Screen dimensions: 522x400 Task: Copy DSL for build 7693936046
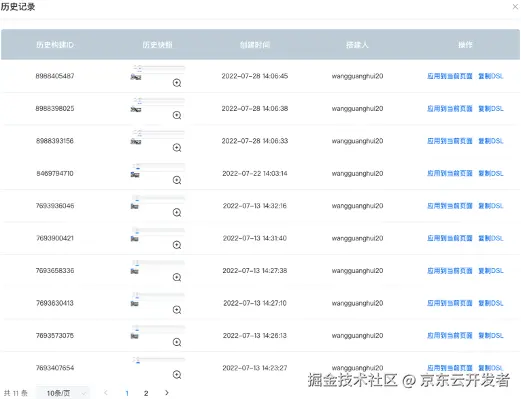click(x=491, y=206)
